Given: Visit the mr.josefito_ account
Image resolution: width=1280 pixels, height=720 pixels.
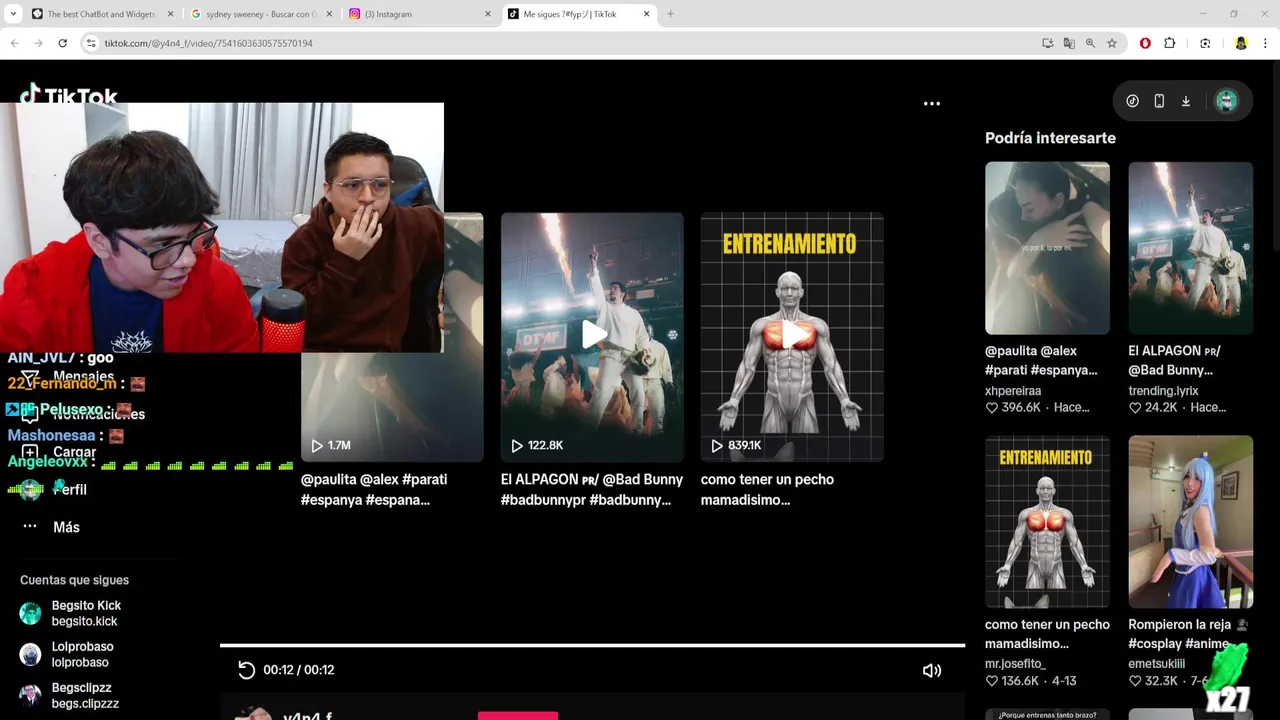Looking at the screenshot, I should [x=1015, y=664].
